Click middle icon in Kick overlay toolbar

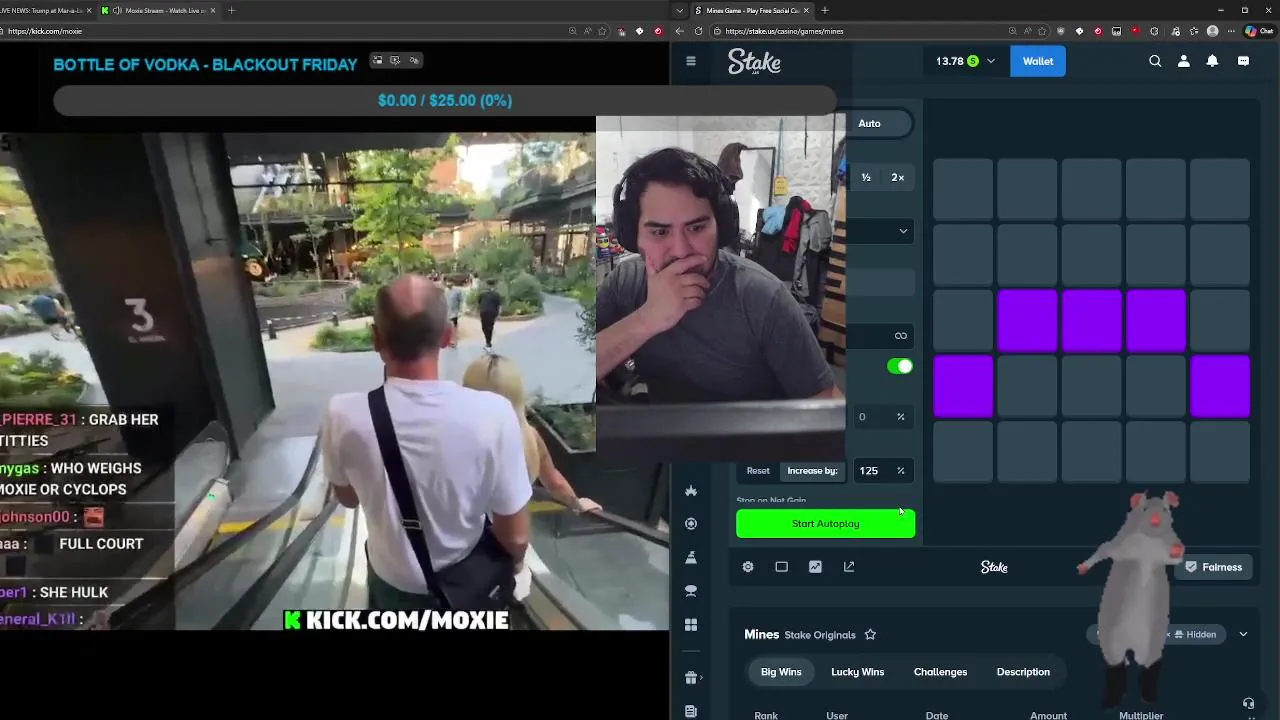click(395, 60)
